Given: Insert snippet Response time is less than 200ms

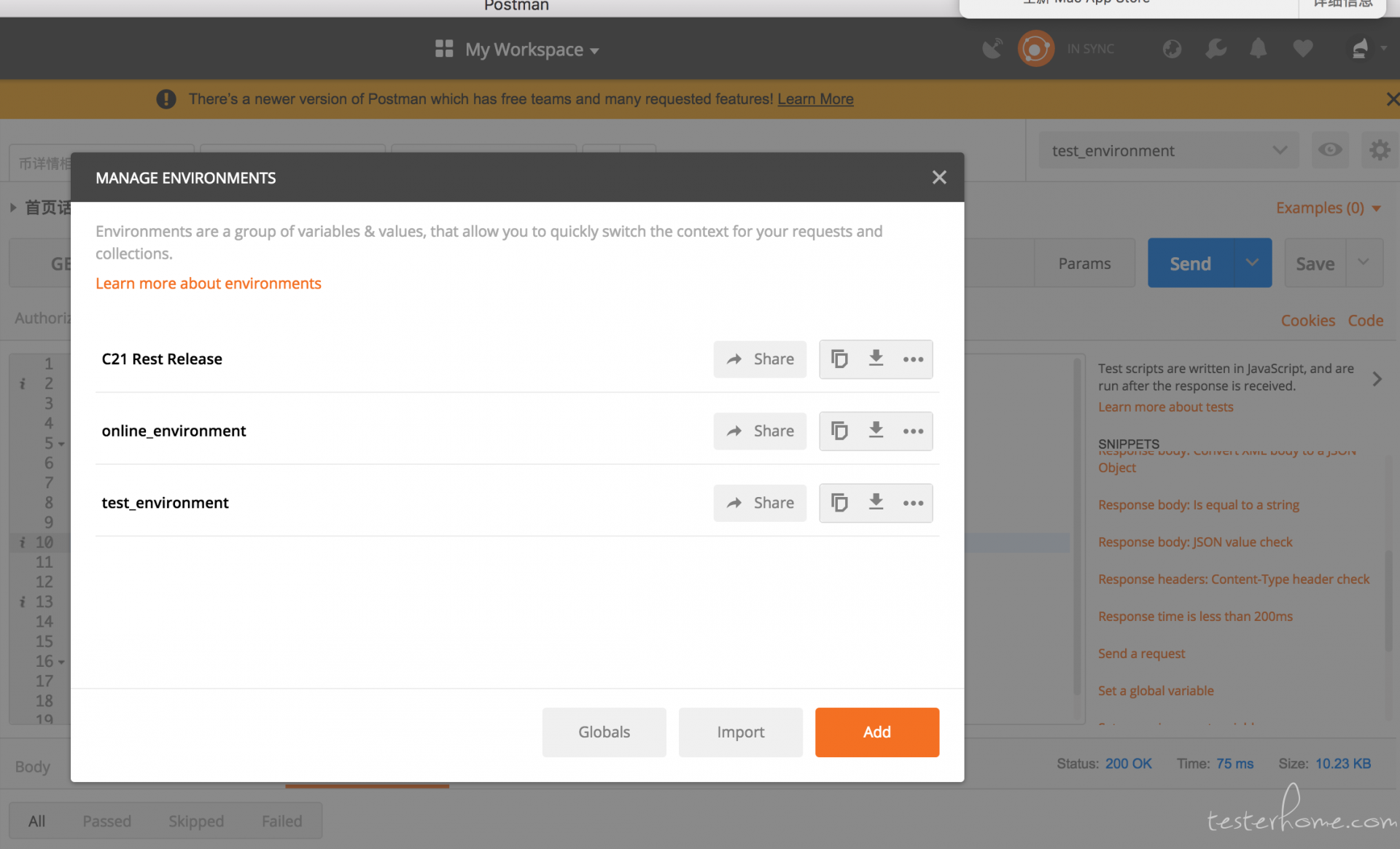Looking at the screenshot, I should point(1195,616).
